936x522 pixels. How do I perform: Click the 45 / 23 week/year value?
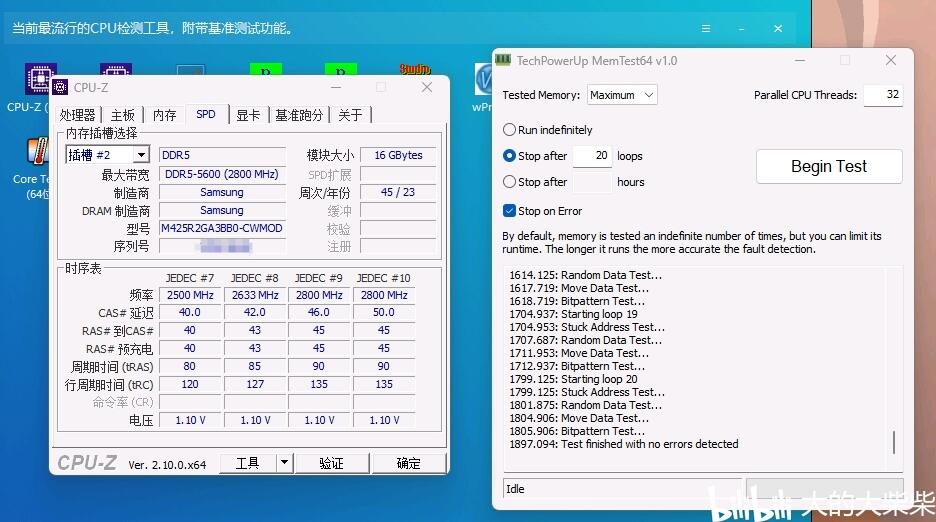coord(398,192)
